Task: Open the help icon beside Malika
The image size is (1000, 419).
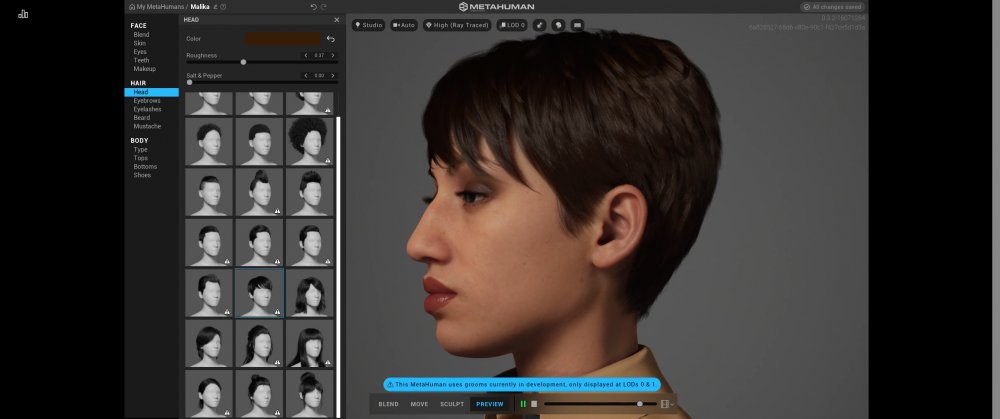Action: coord(223,7)
